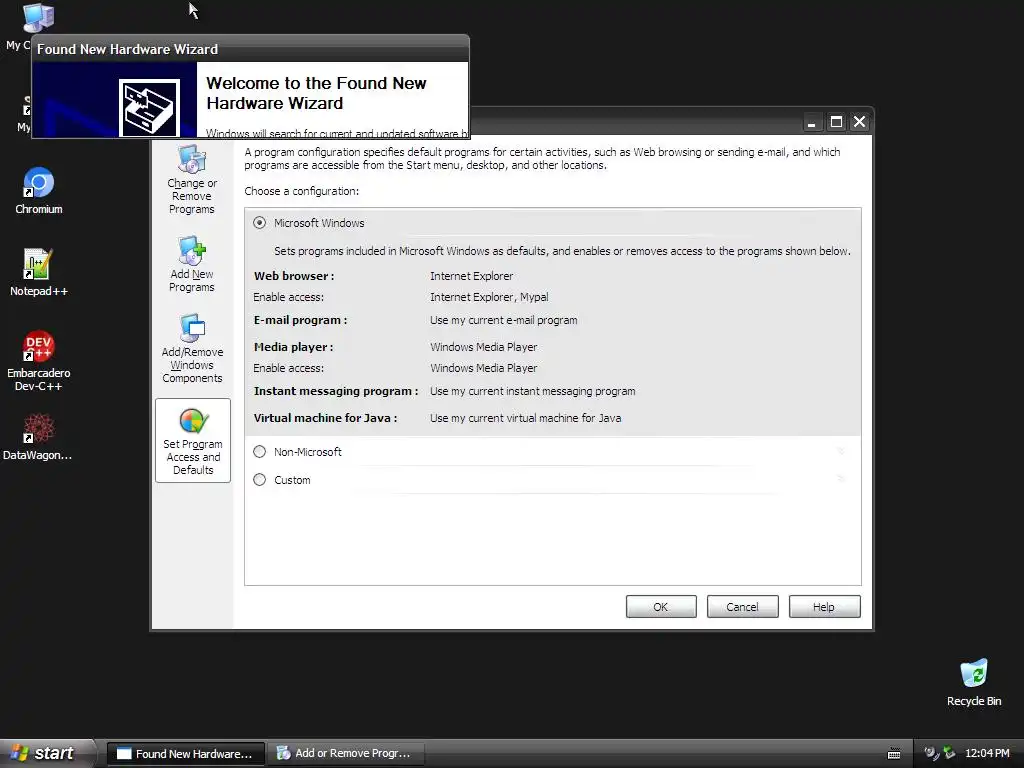
Task: Open Embarcadero Dev-C++ desktop shortcut
Action: coord(39,360)
